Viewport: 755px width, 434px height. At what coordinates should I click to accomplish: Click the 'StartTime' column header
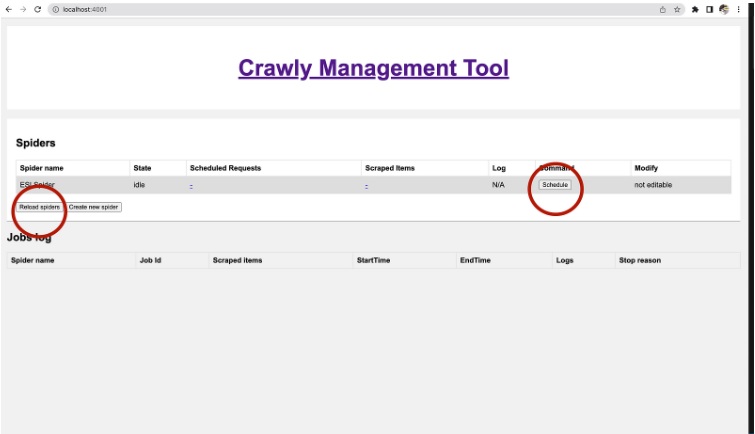coord(373,260)
